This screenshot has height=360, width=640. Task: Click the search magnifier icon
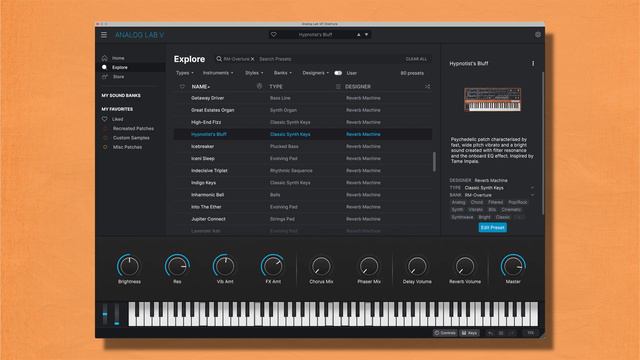[x=219, y=59]
